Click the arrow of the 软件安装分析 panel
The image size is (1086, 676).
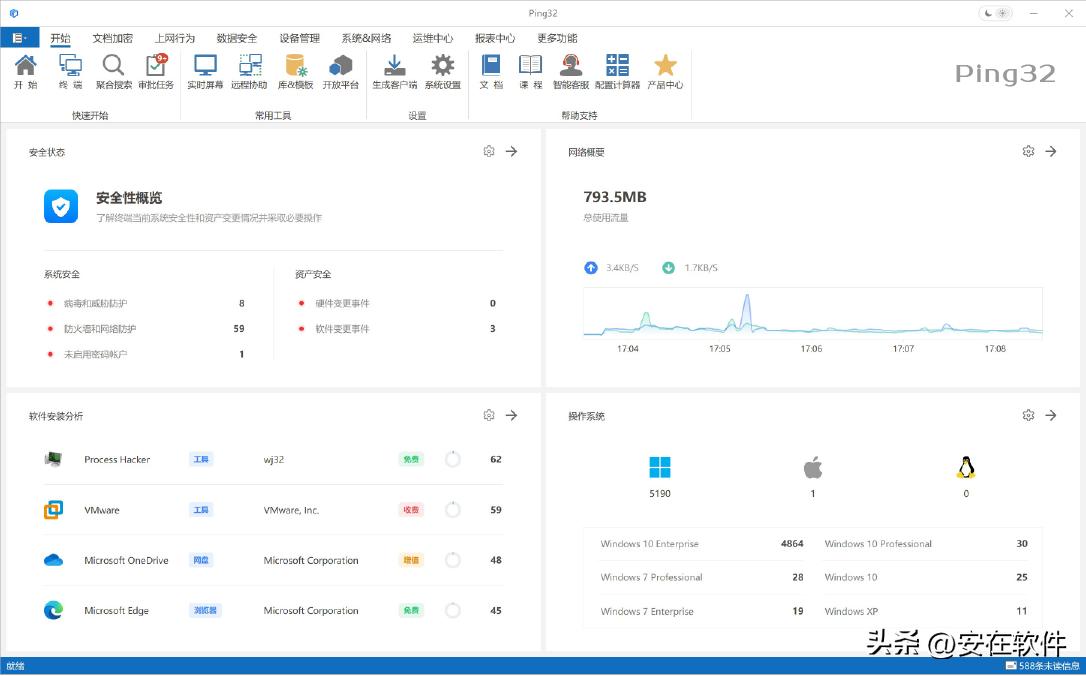[511, 415]
